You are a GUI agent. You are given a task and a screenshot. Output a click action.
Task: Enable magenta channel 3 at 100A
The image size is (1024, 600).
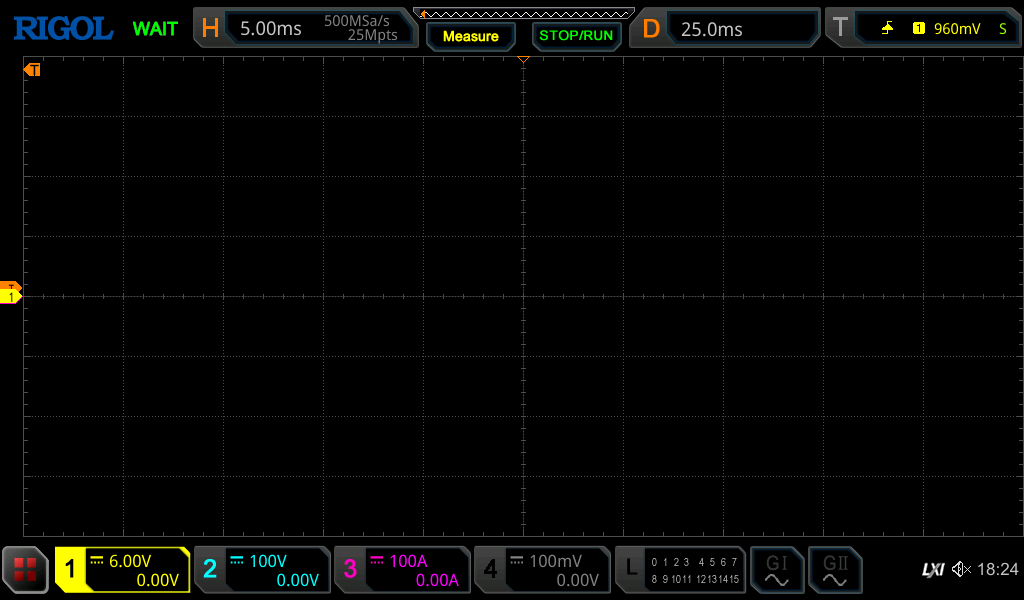point(402,570)
